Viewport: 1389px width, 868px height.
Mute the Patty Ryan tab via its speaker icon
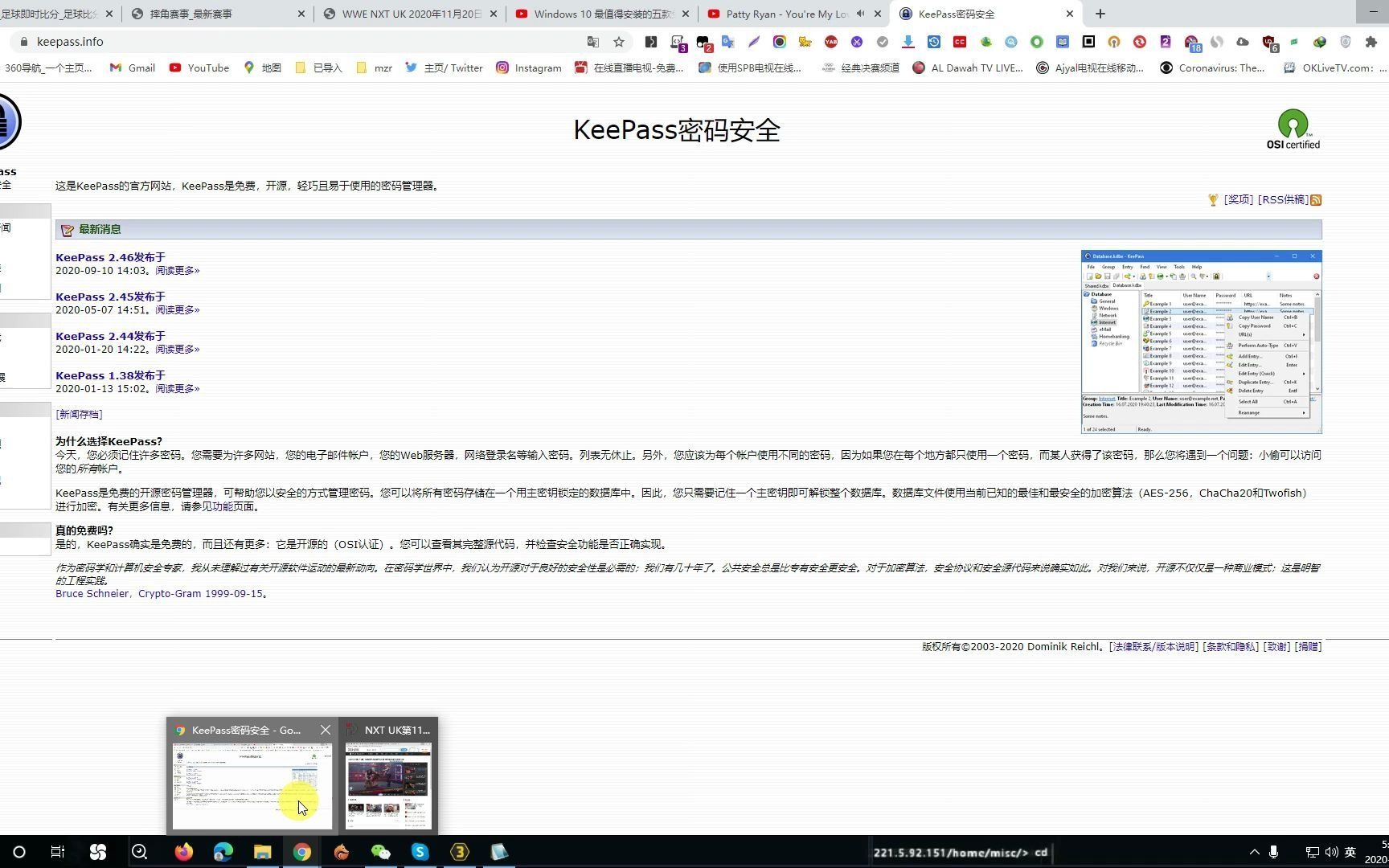coord(861,14)
